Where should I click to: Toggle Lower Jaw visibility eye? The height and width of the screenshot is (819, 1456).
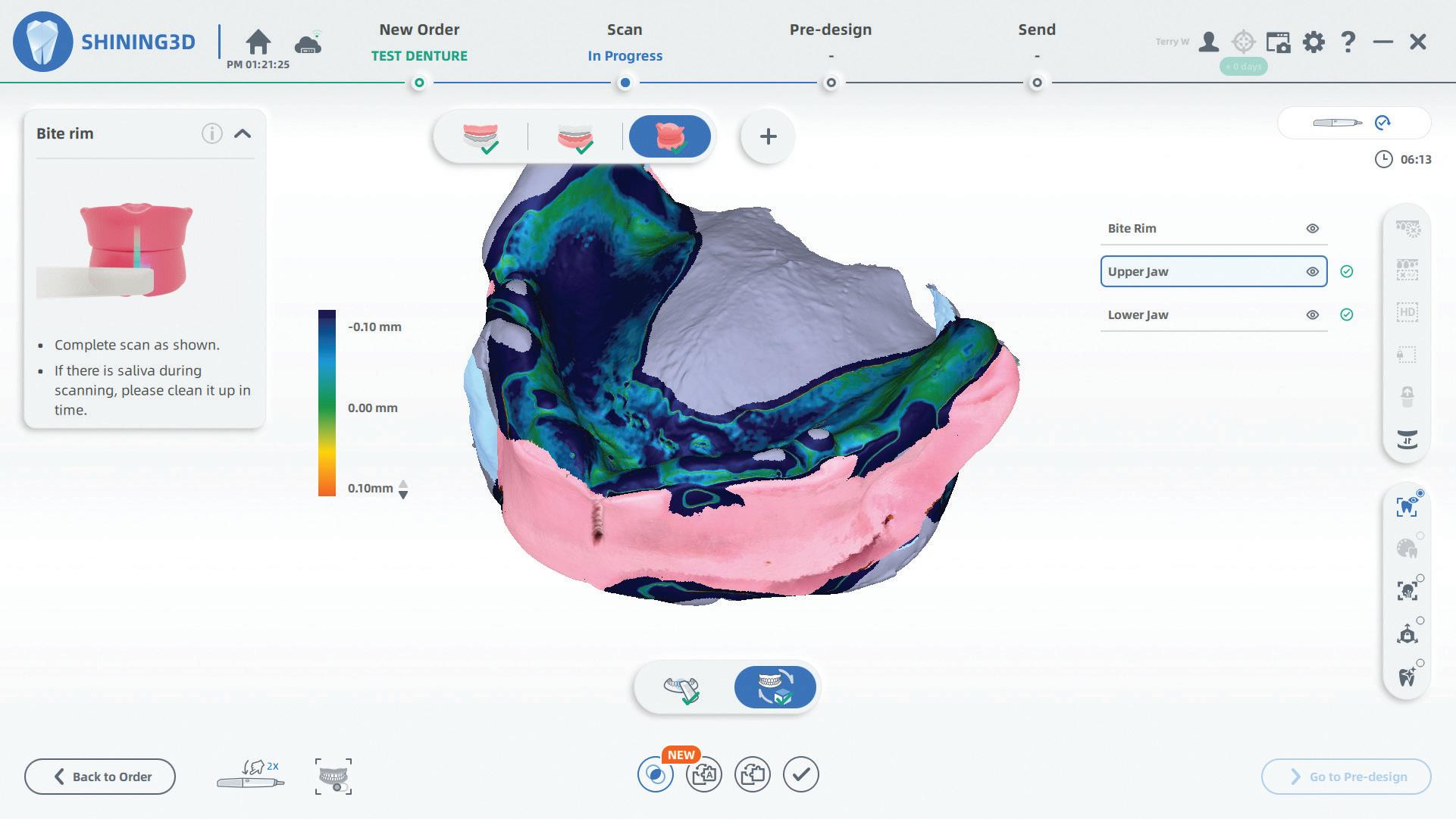tap(1312, 315)
